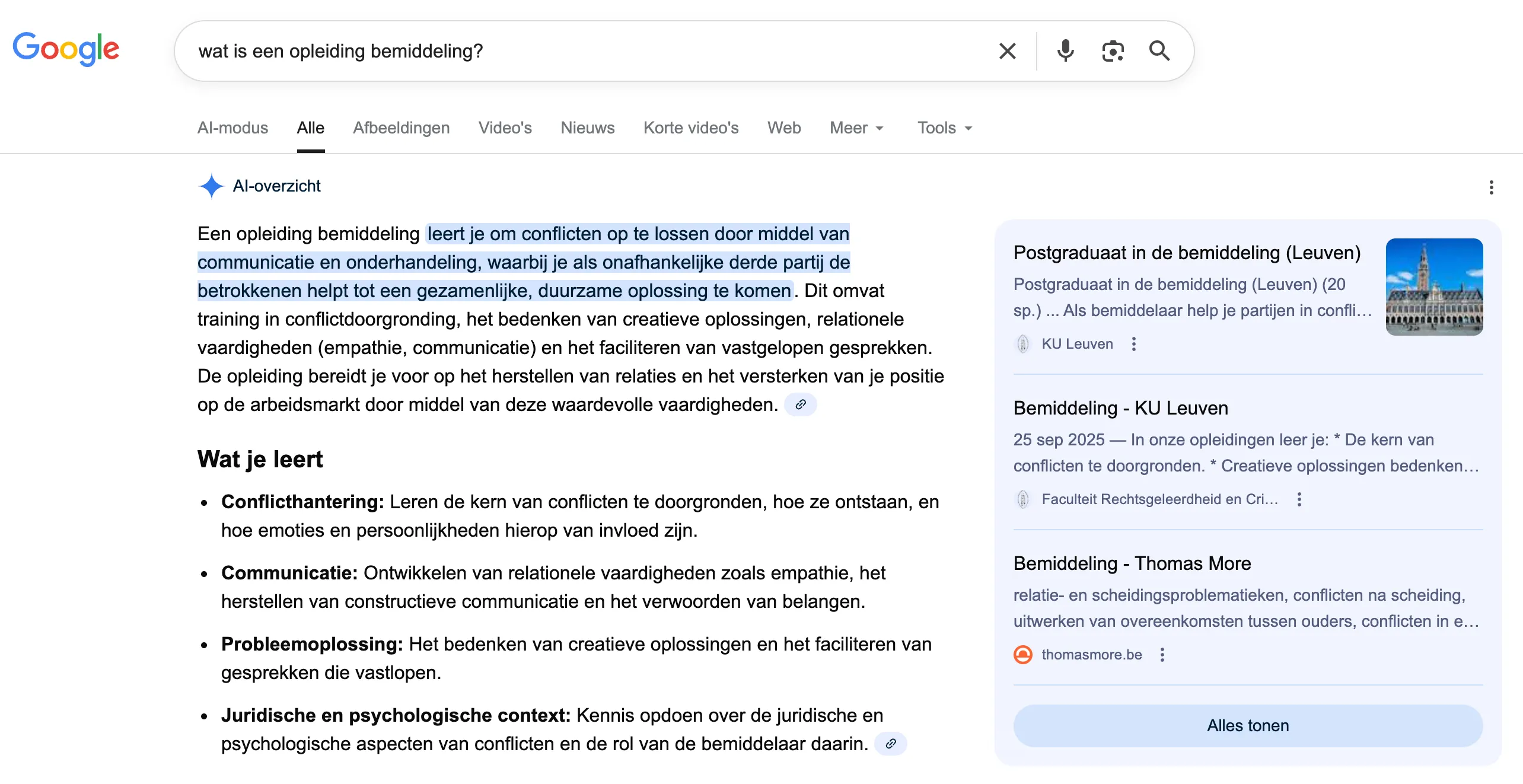Click the thomasmore.be favicon
This screenshot has width=1523, height=784.
[1023, 654]
